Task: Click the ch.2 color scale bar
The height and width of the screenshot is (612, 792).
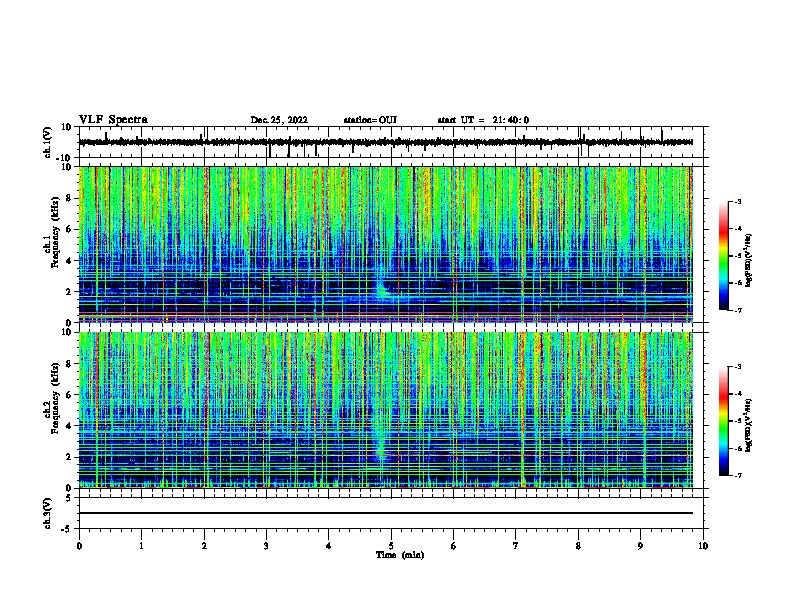Action: (724, 421)
